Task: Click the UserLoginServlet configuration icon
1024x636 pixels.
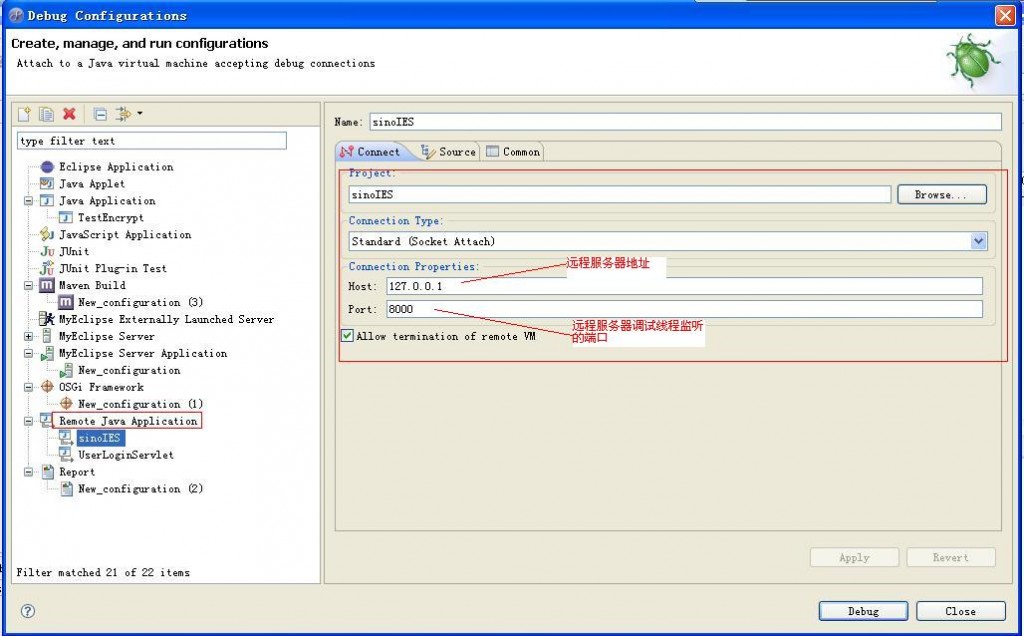Action: (65, 454)
